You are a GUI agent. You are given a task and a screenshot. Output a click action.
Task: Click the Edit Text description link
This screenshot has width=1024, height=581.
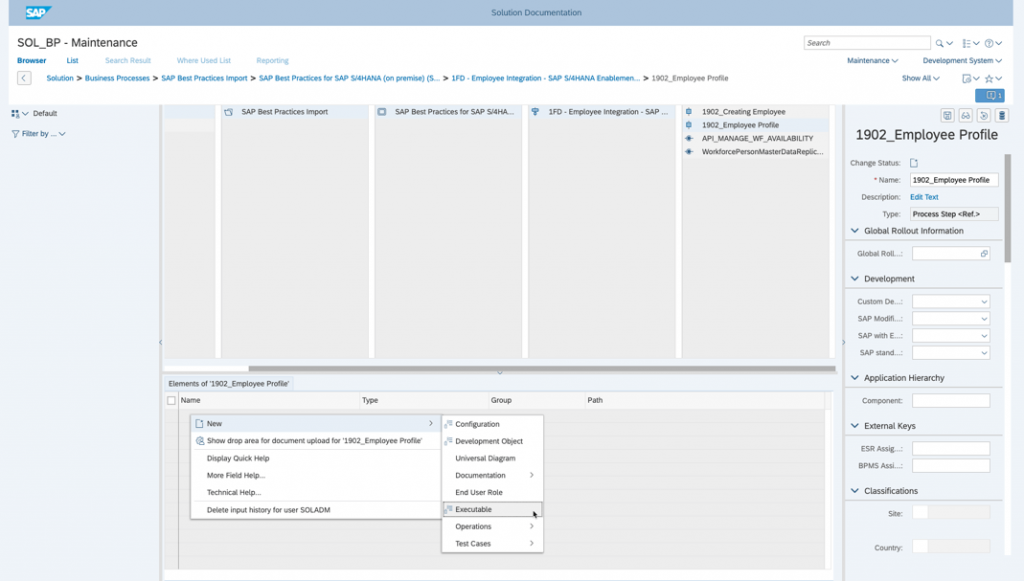click(x=924, y=197)
